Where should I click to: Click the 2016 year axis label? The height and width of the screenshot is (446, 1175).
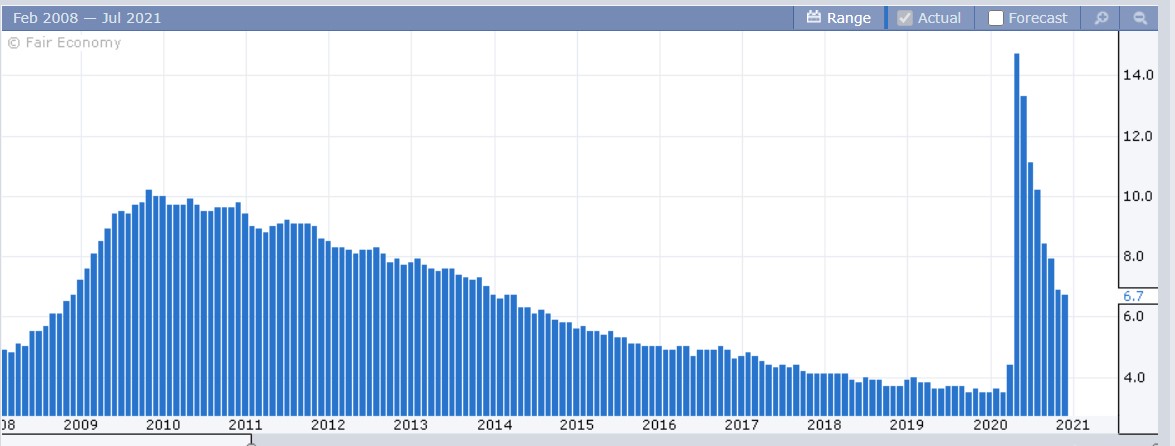pos(659,425)
